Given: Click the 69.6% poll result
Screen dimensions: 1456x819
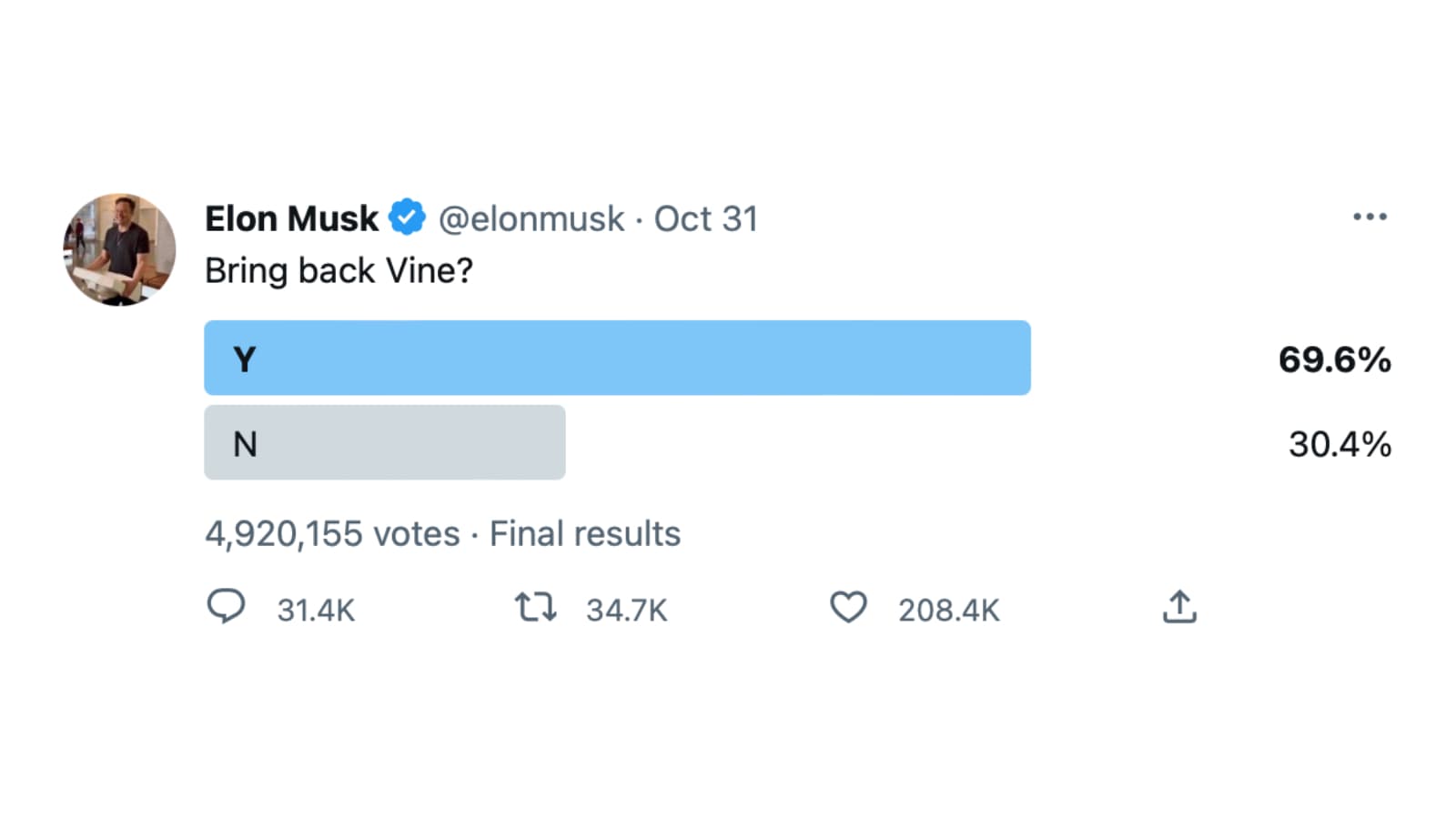Looking at the screenshot, I should click(1334, 359).
